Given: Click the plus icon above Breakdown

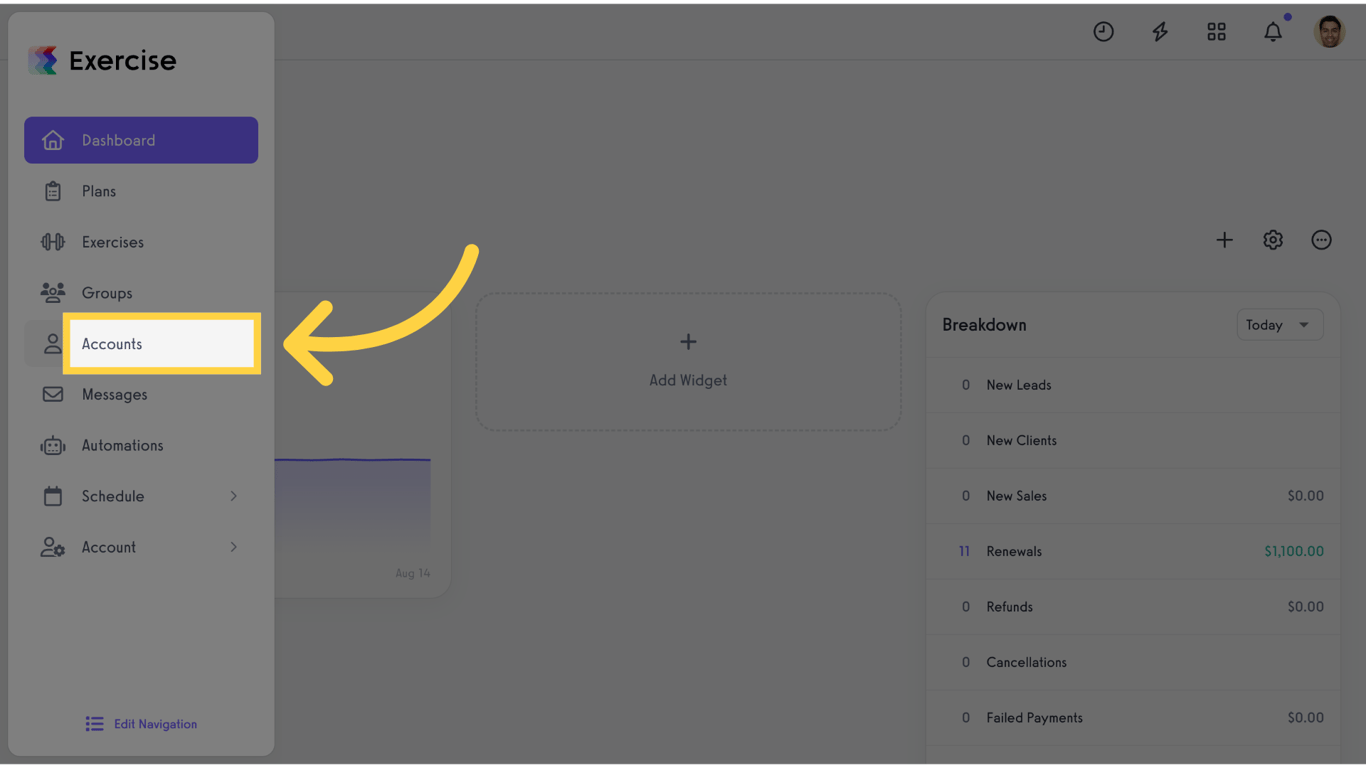Looking at the screenshot, I should (x=1224, y=240).
